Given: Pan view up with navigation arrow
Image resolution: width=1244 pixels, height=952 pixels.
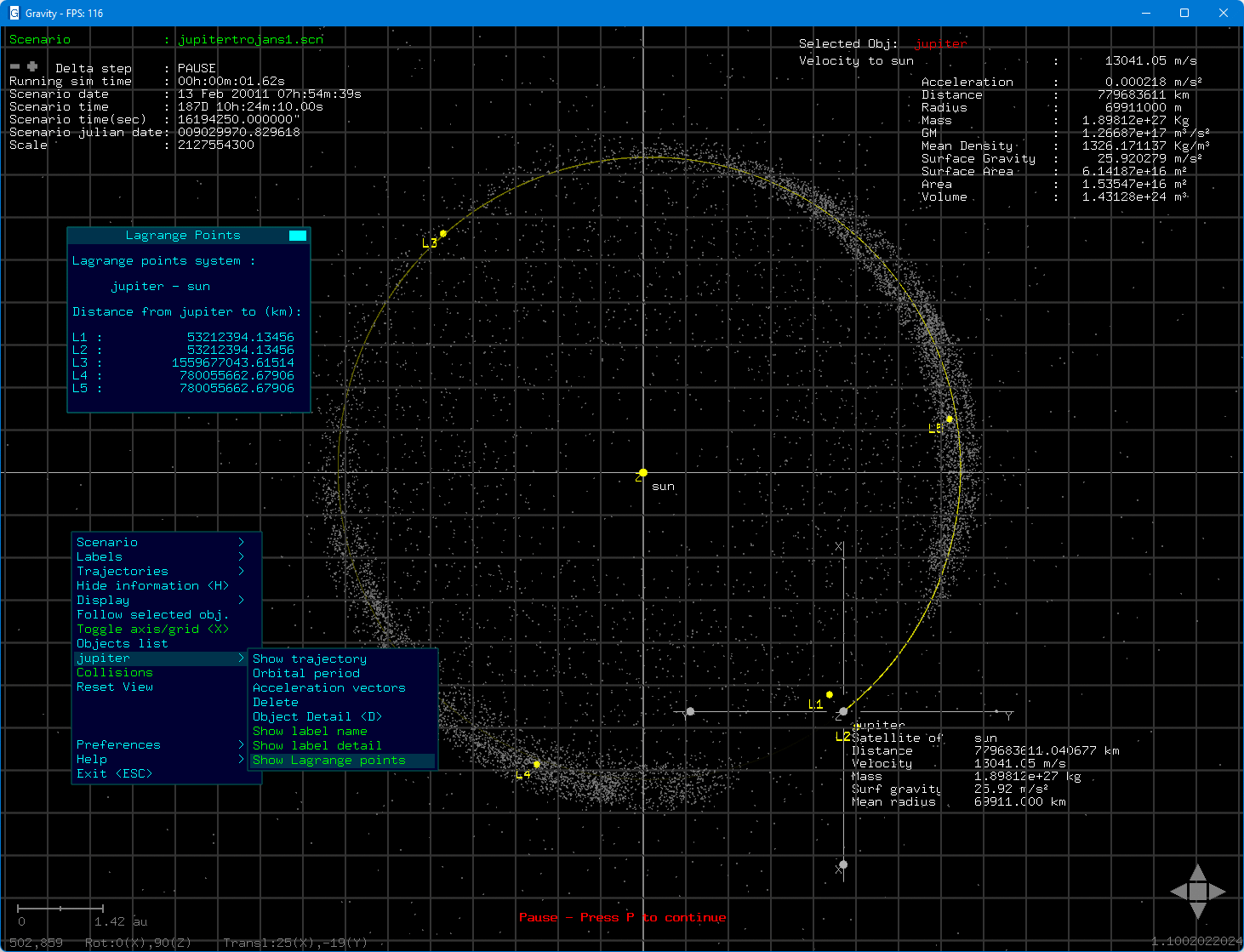Looking at the screenshot, I should pos(1198,873).
